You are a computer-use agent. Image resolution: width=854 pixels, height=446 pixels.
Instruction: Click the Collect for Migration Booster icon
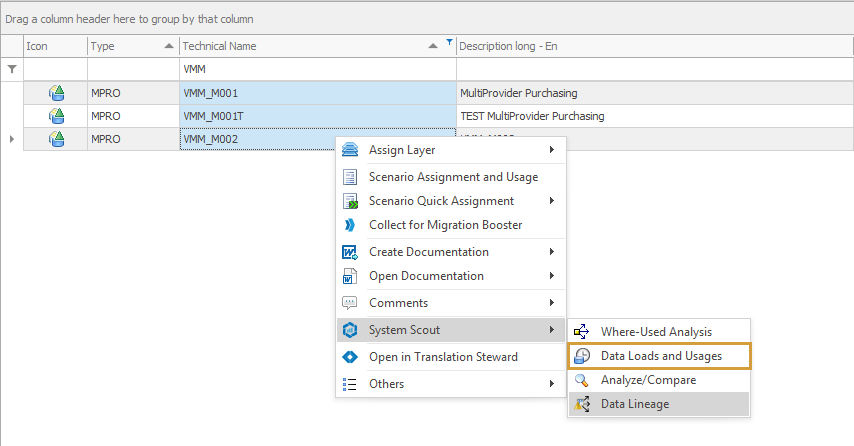click(350, 225)
